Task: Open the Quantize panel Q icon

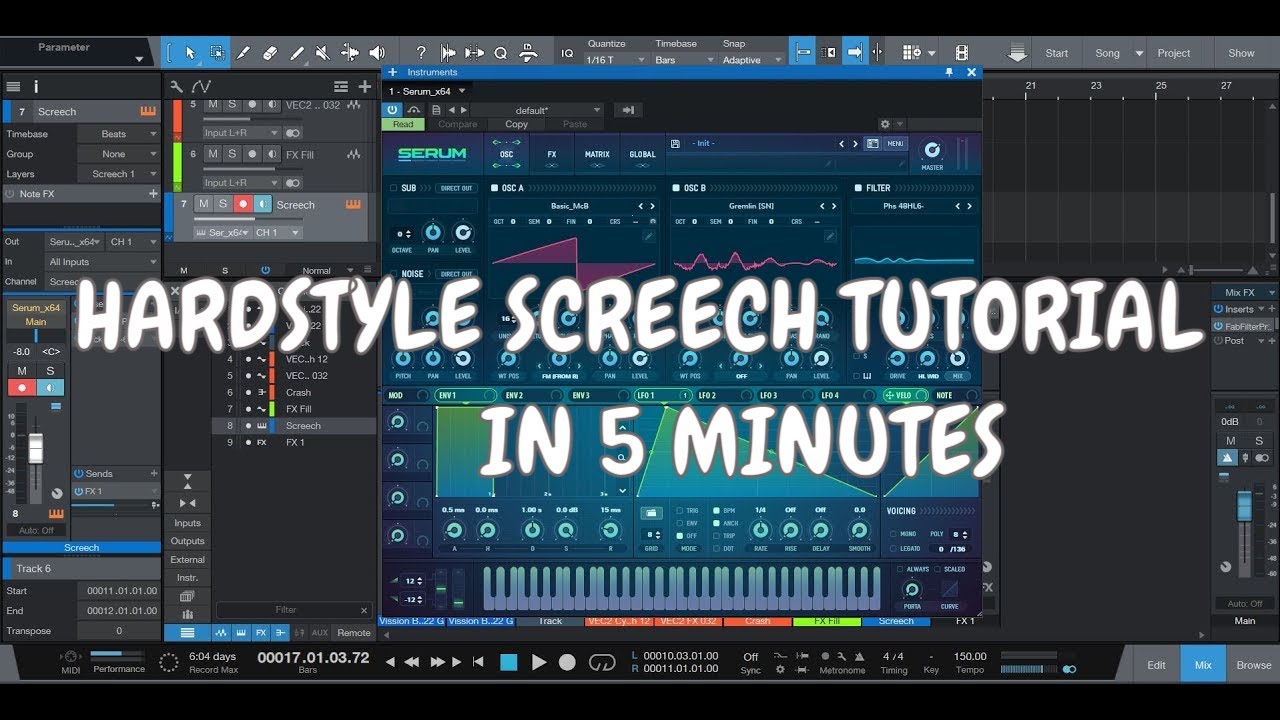Action: pos(500,53)
